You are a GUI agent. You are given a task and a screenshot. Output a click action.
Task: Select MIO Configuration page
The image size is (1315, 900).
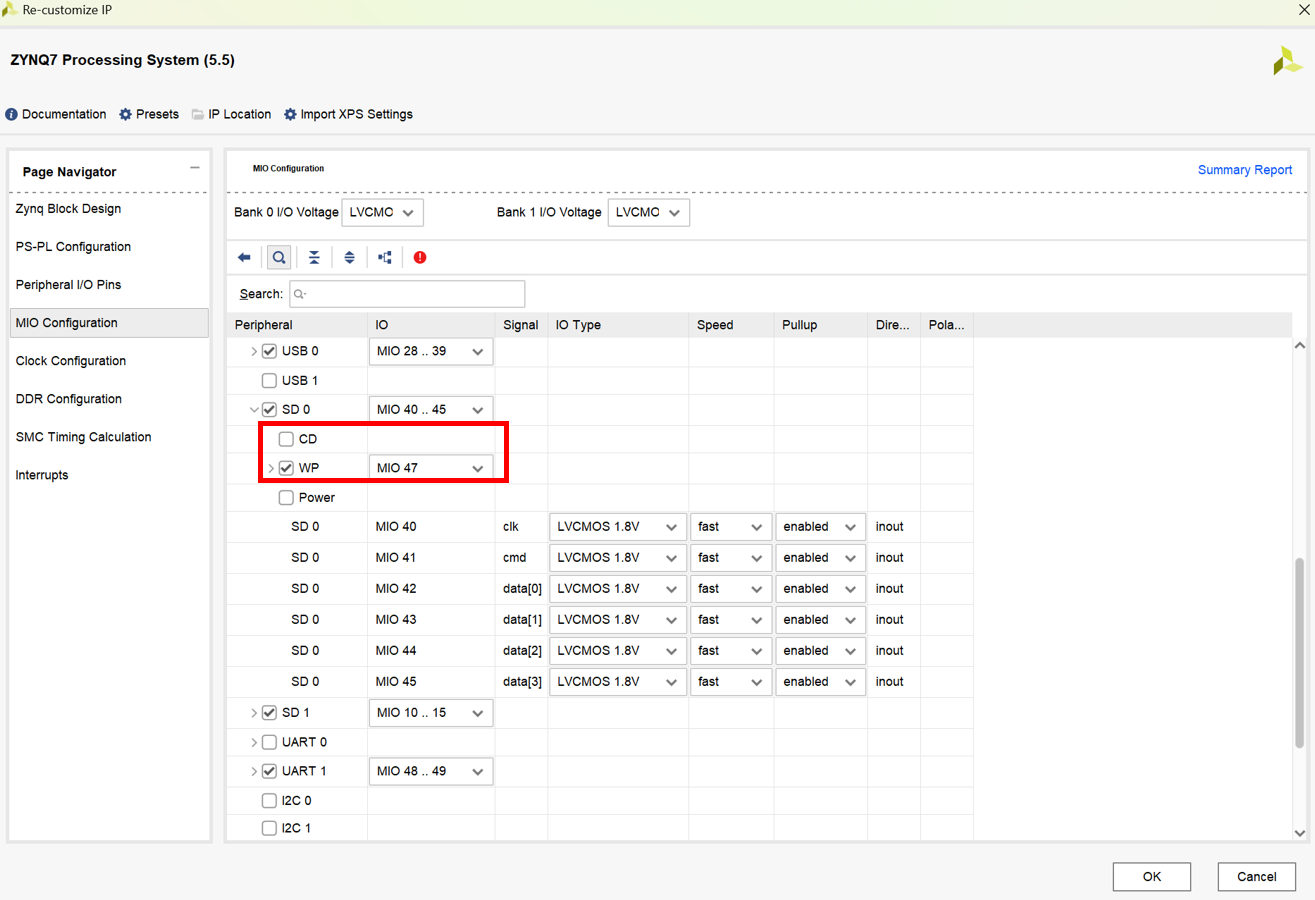pyautogui.click(x=109, y=323)
